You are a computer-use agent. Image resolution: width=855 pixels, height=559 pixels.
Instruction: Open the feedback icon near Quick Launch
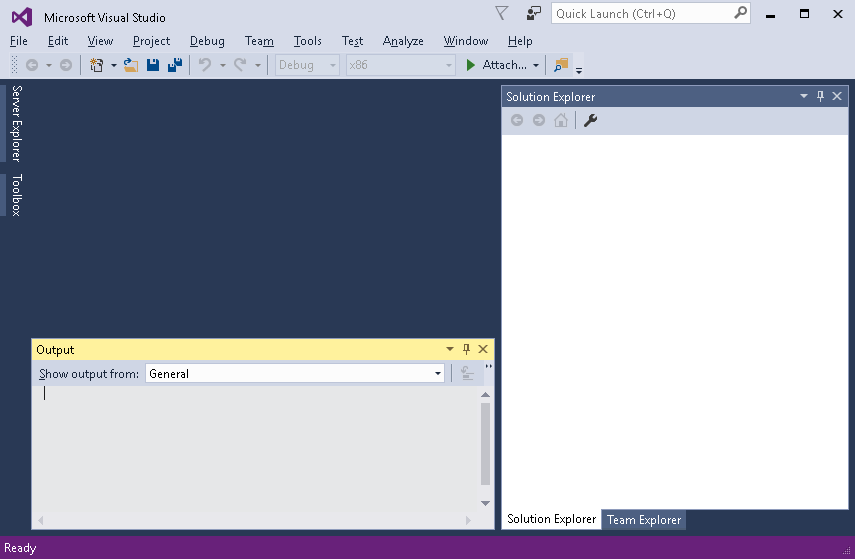pyautogui.click(x=534, y=14)
